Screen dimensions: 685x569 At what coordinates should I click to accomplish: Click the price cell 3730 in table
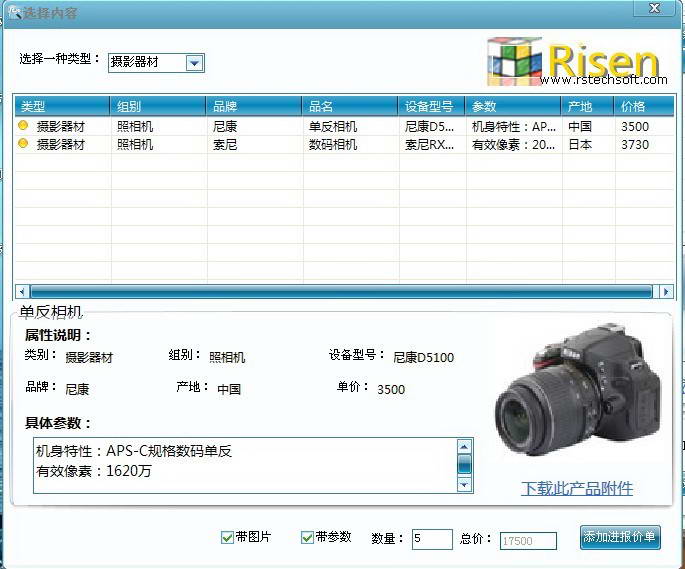point(635,145)
